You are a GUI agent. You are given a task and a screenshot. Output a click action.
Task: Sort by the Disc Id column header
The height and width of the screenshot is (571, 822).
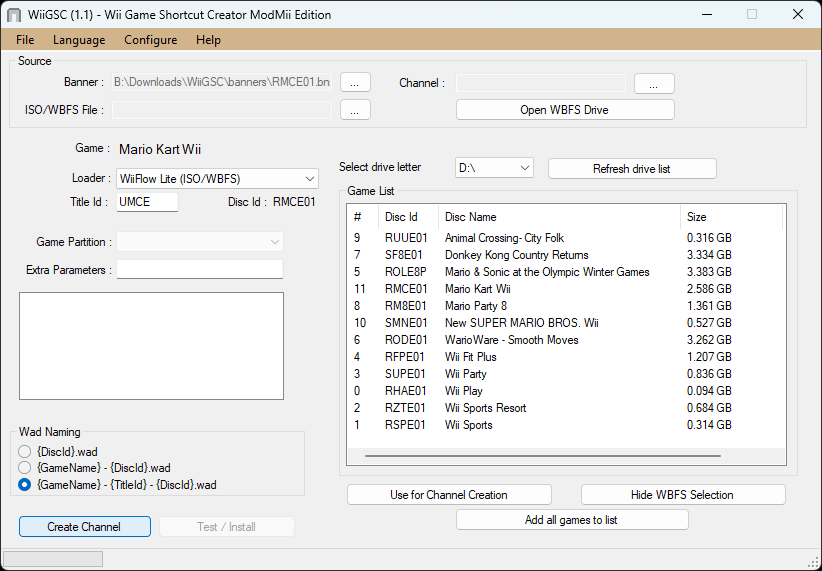(408, 217)
